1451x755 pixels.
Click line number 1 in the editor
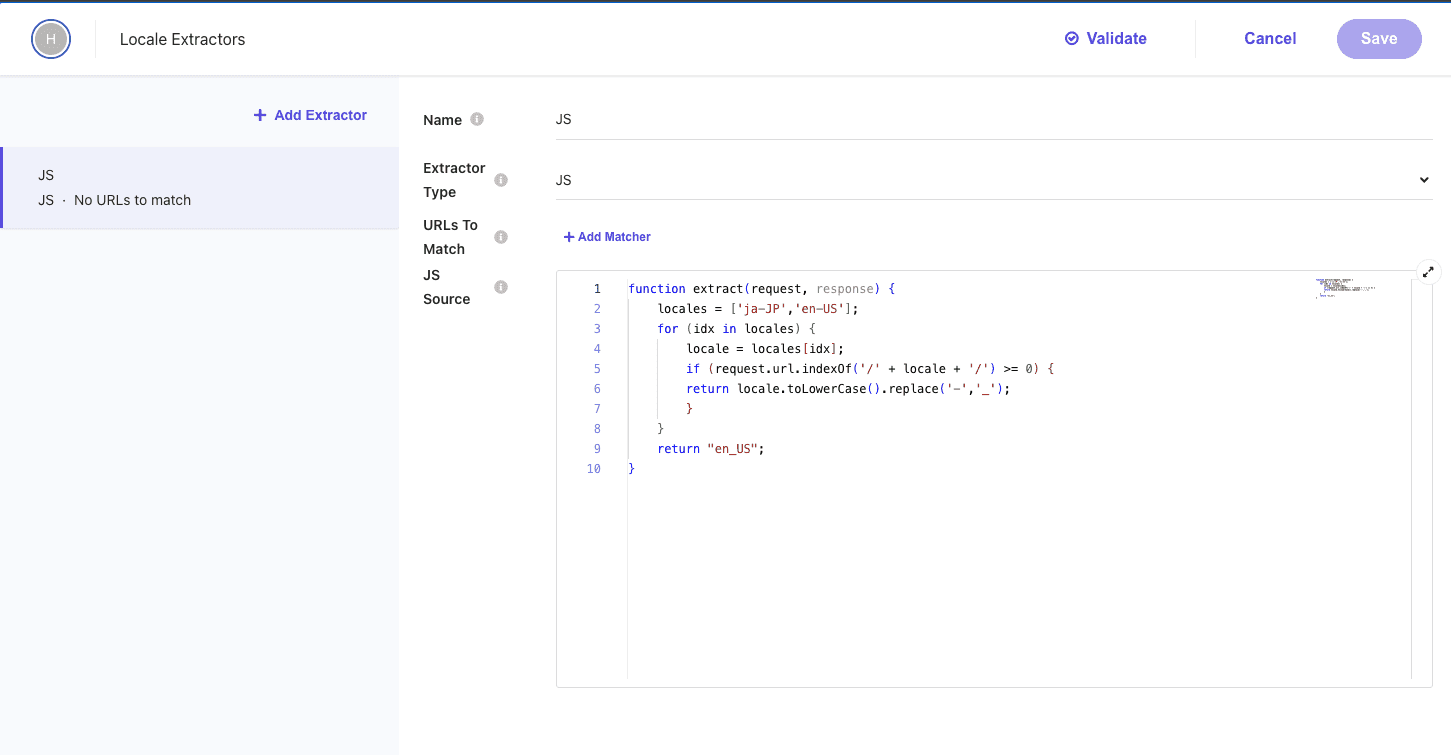[597, 289]
